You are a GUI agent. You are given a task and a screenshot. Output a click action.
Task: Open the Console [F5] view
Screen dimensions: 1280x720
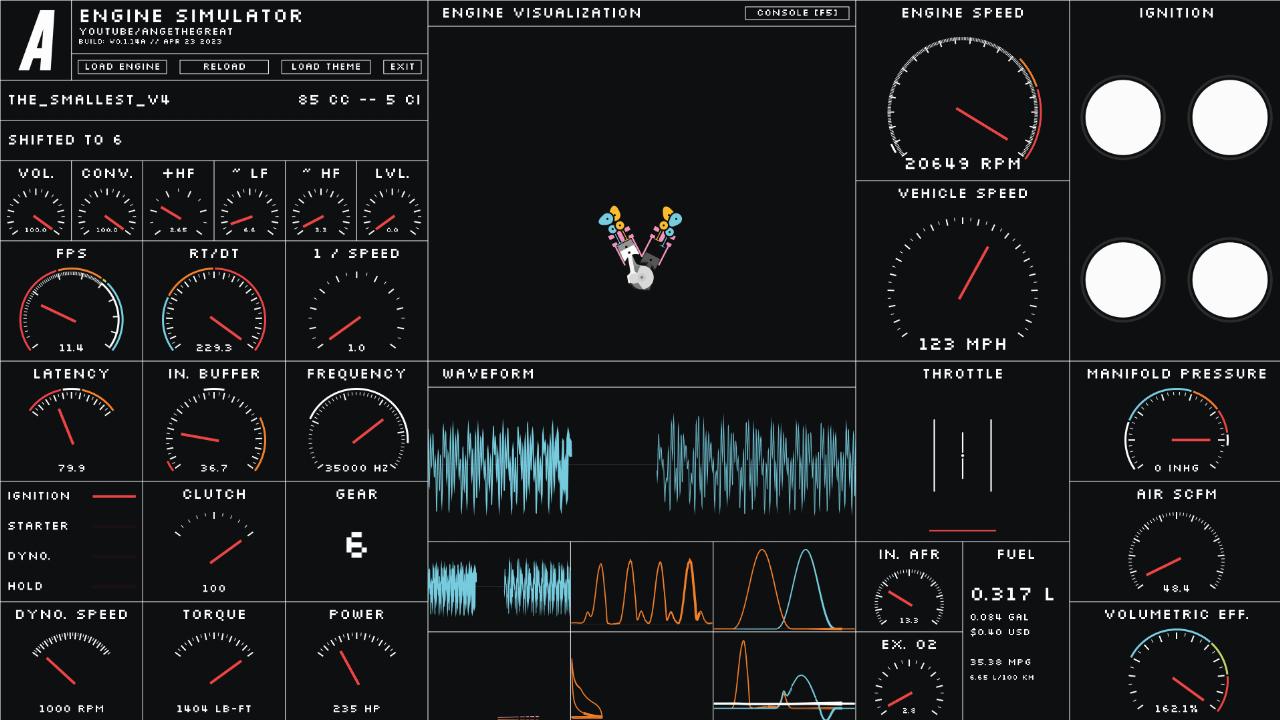(797, 13)
